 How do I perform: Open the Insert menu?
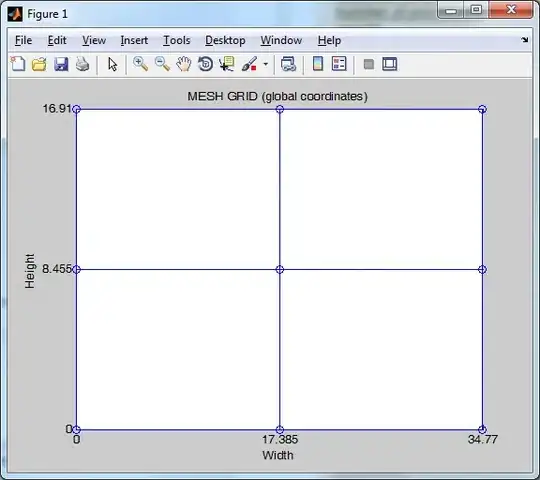(134, 41)
